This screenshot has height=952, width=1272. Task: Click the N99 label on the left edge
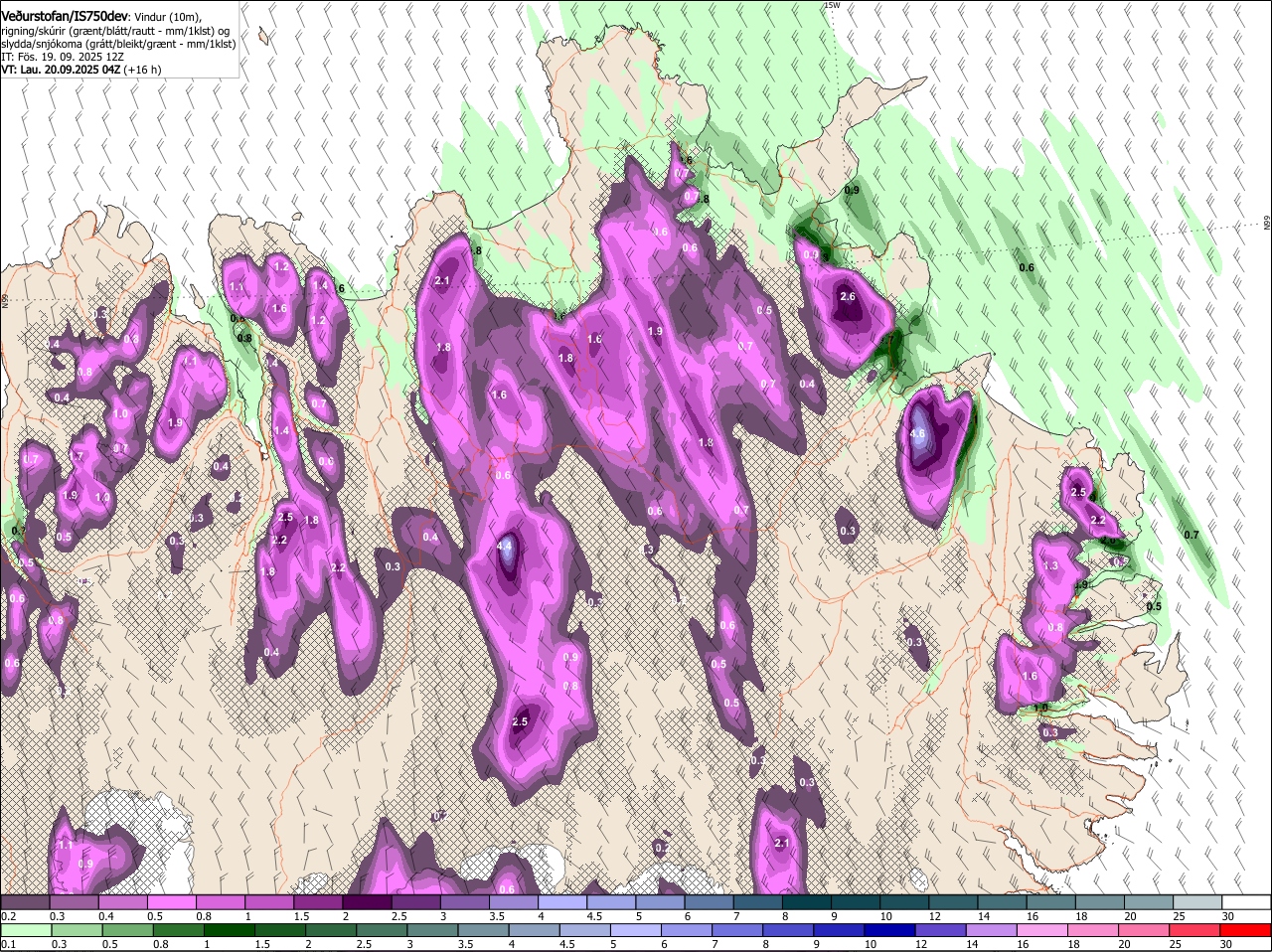[x=5, y=299]
